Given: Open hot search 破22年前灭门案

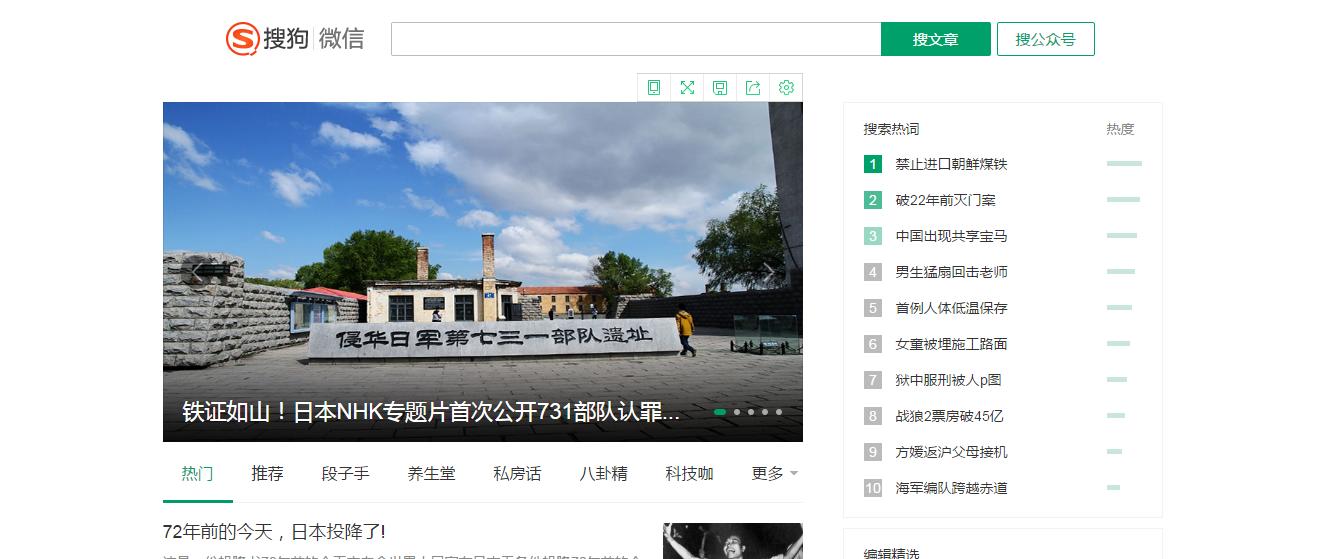Looking at the screenshot, I should click(945, 200).
